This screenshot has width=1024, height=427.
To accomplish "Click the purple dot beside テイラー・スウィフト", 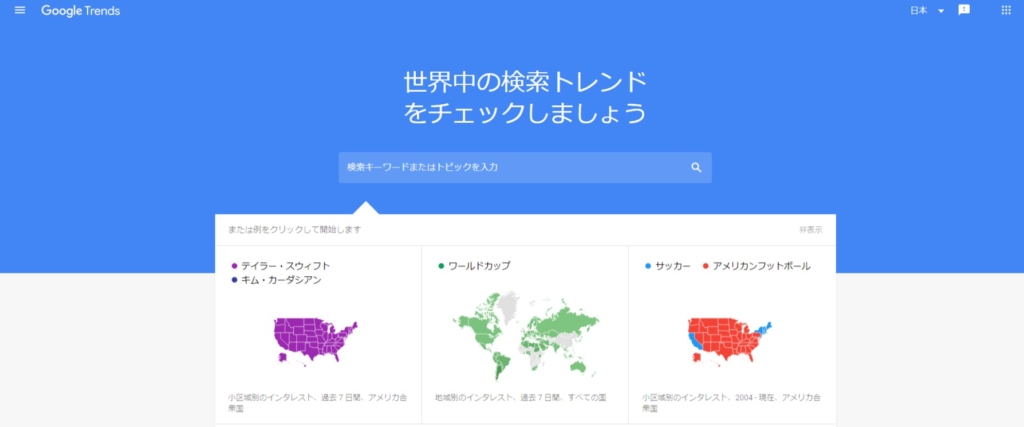I will point(234,266).
